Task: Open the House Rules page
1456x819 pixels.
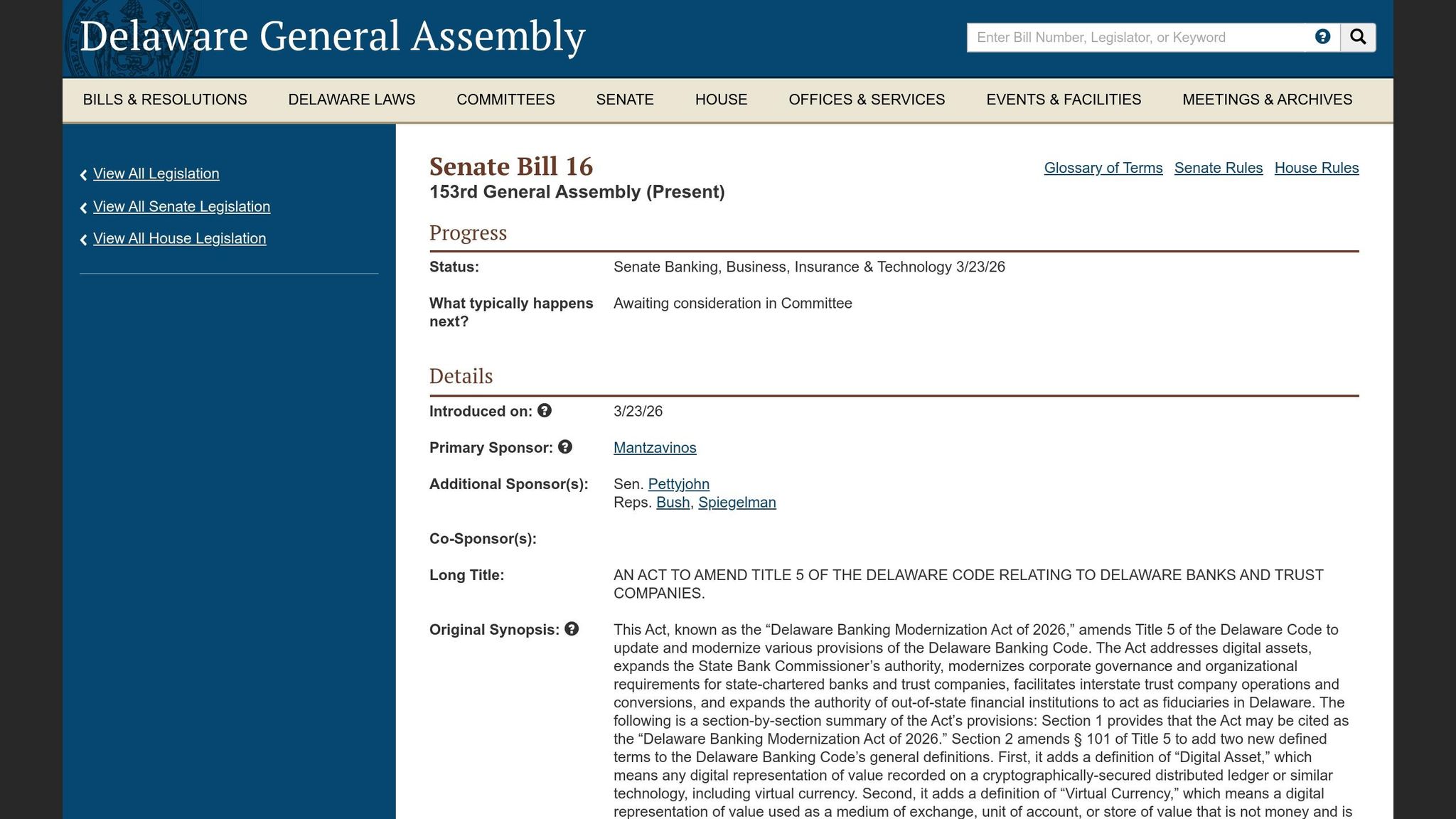Action: pos(1316,168)
